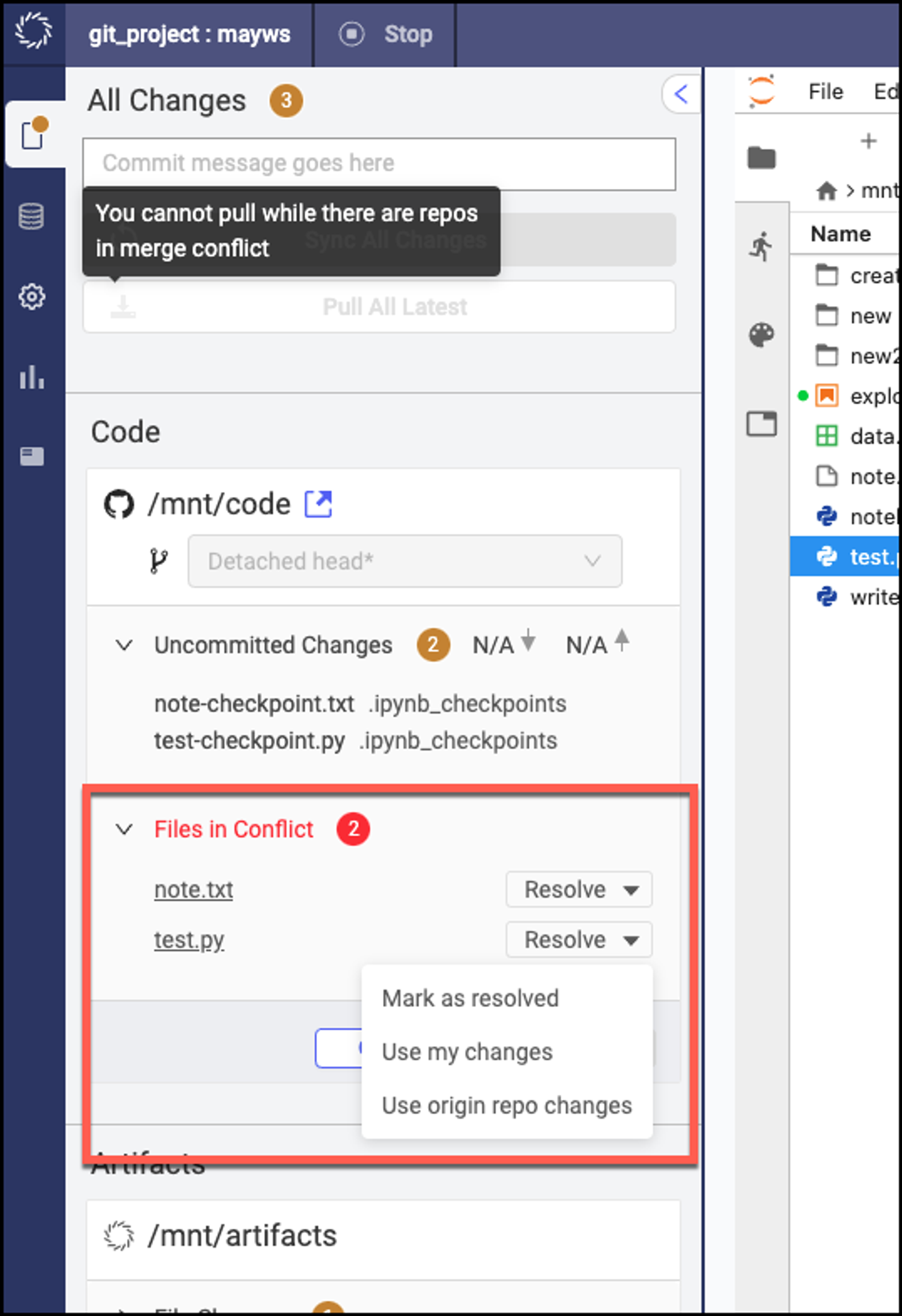Click the /mnt/artifacts heading
The height and width of the screenshot is (1316, 902).
click(241, 1235)
